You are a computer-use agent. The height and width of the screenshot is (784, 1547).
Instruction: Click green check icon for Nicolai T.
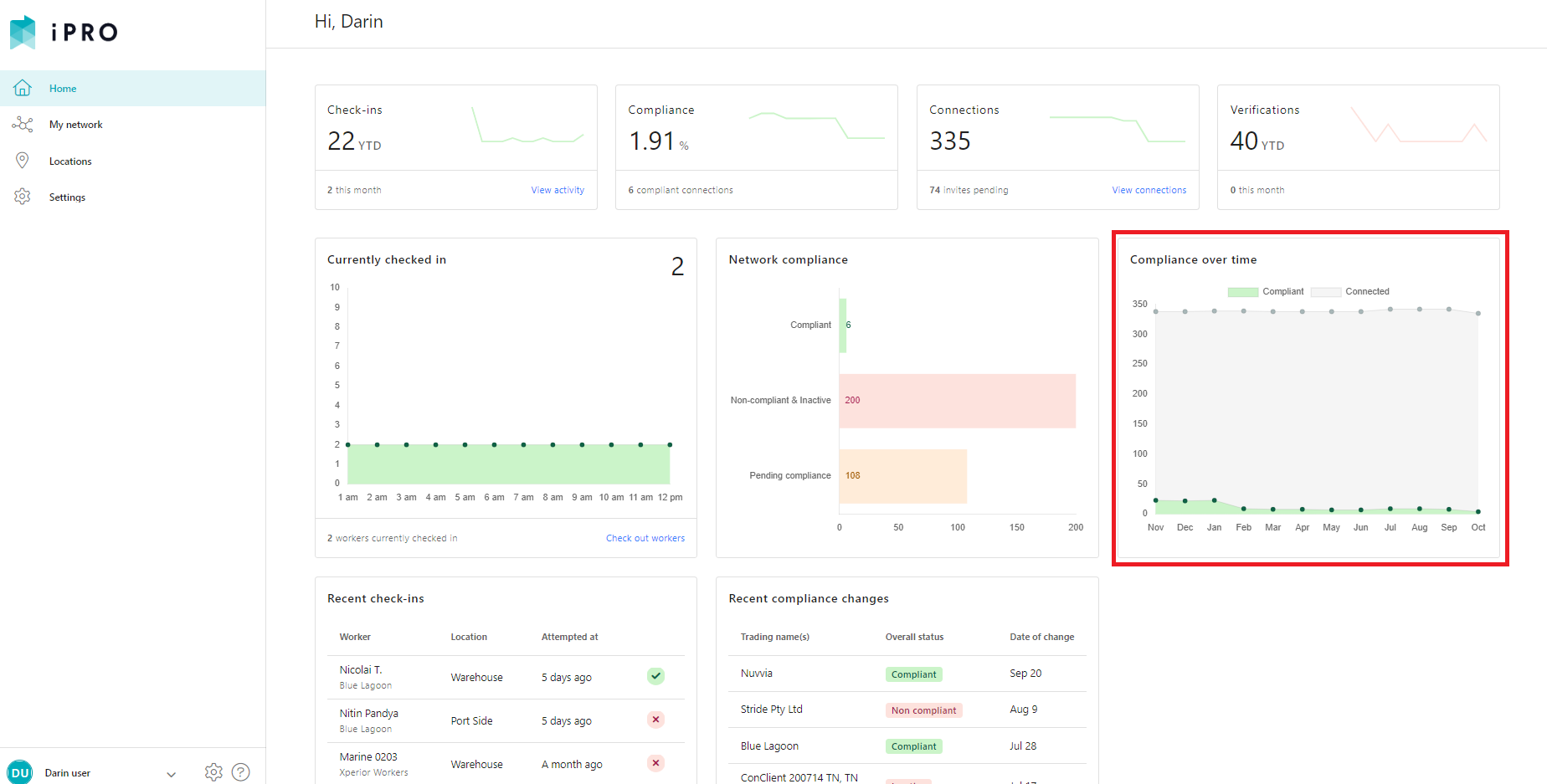click(655, 676)
